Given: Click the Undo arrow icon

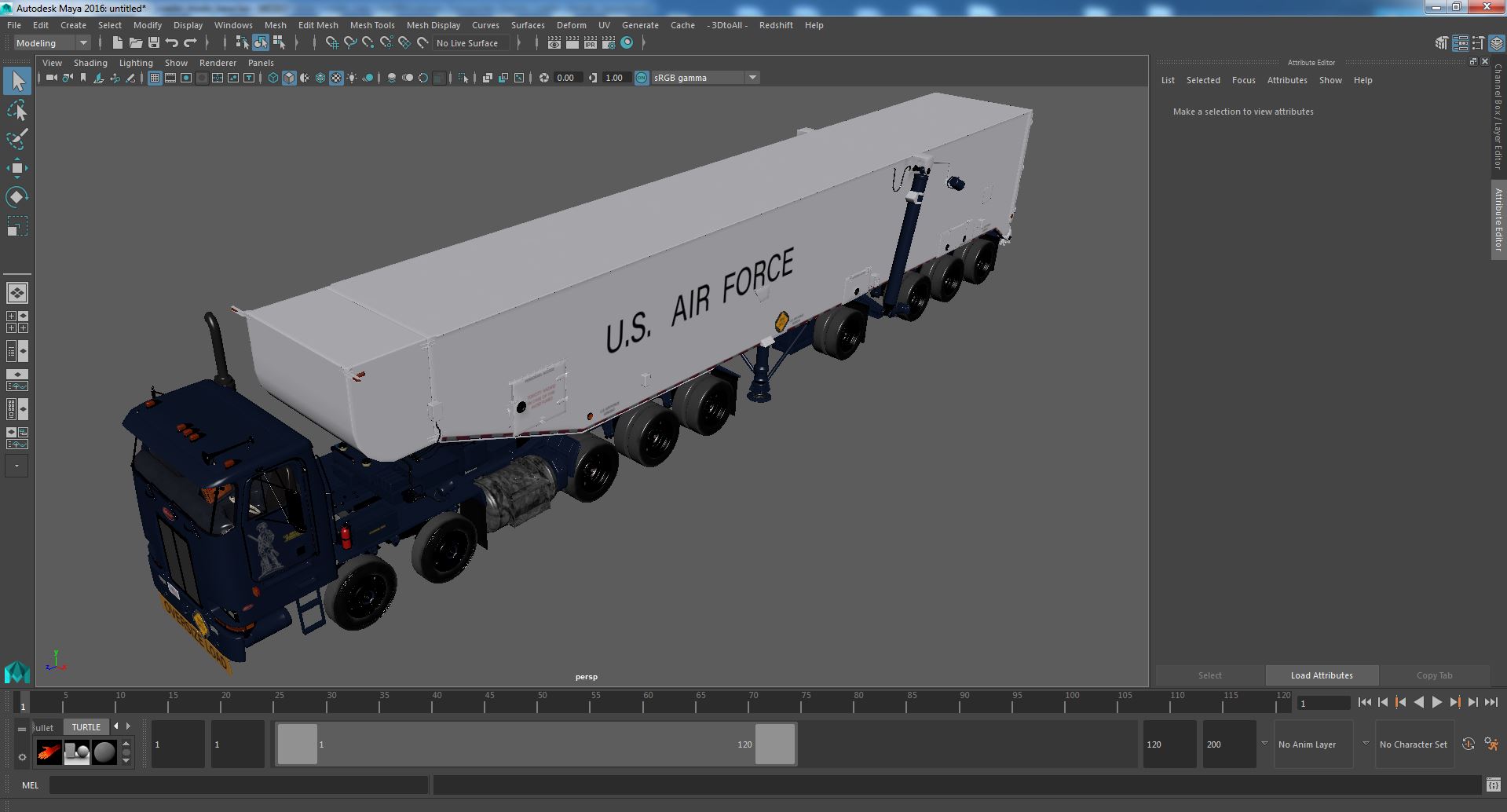Looking at the screenshot, I should pyautogui.click(x=172, y=43).
